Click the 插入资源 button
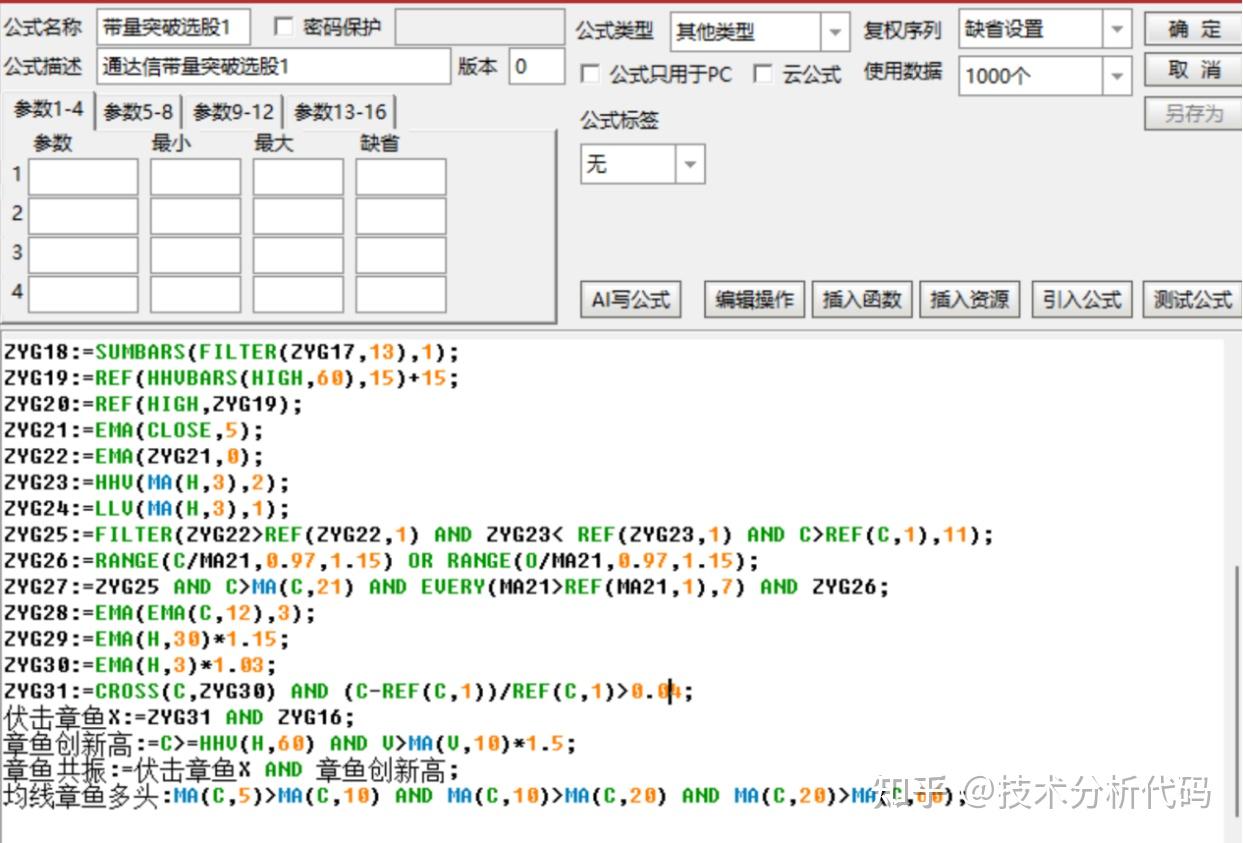This screenshot has width=1243, height=843. (x=969, y=299)
